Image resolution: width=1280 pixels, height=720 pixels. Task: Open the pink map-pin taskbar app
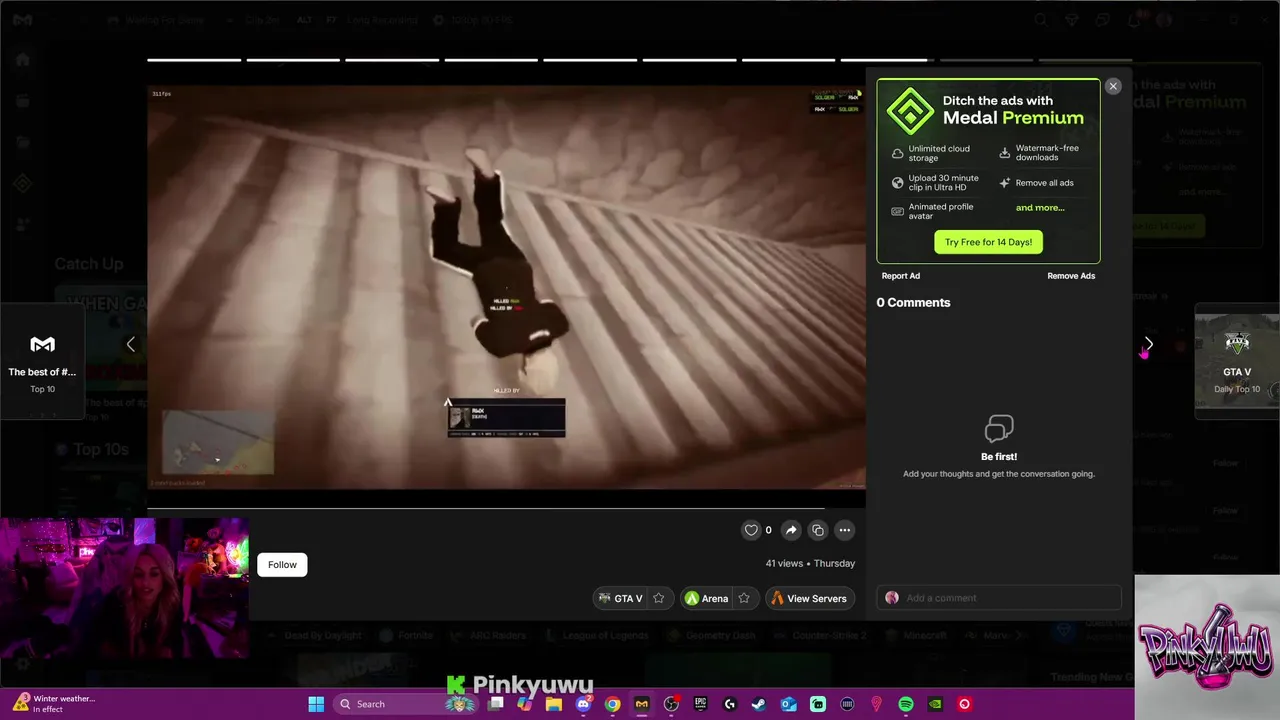(x=877, y=704)
